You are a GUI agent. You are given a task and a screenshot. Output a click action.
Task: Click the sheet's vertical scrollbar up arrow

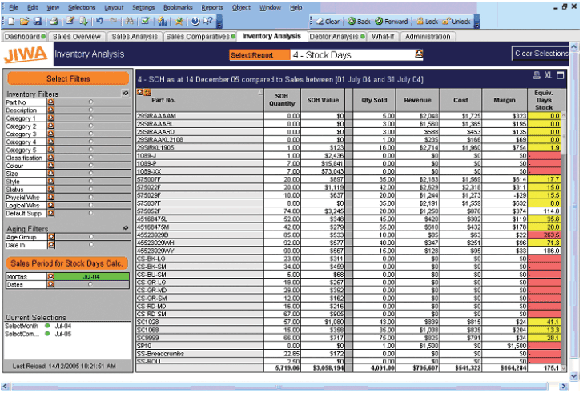click(x=574, y=47)
